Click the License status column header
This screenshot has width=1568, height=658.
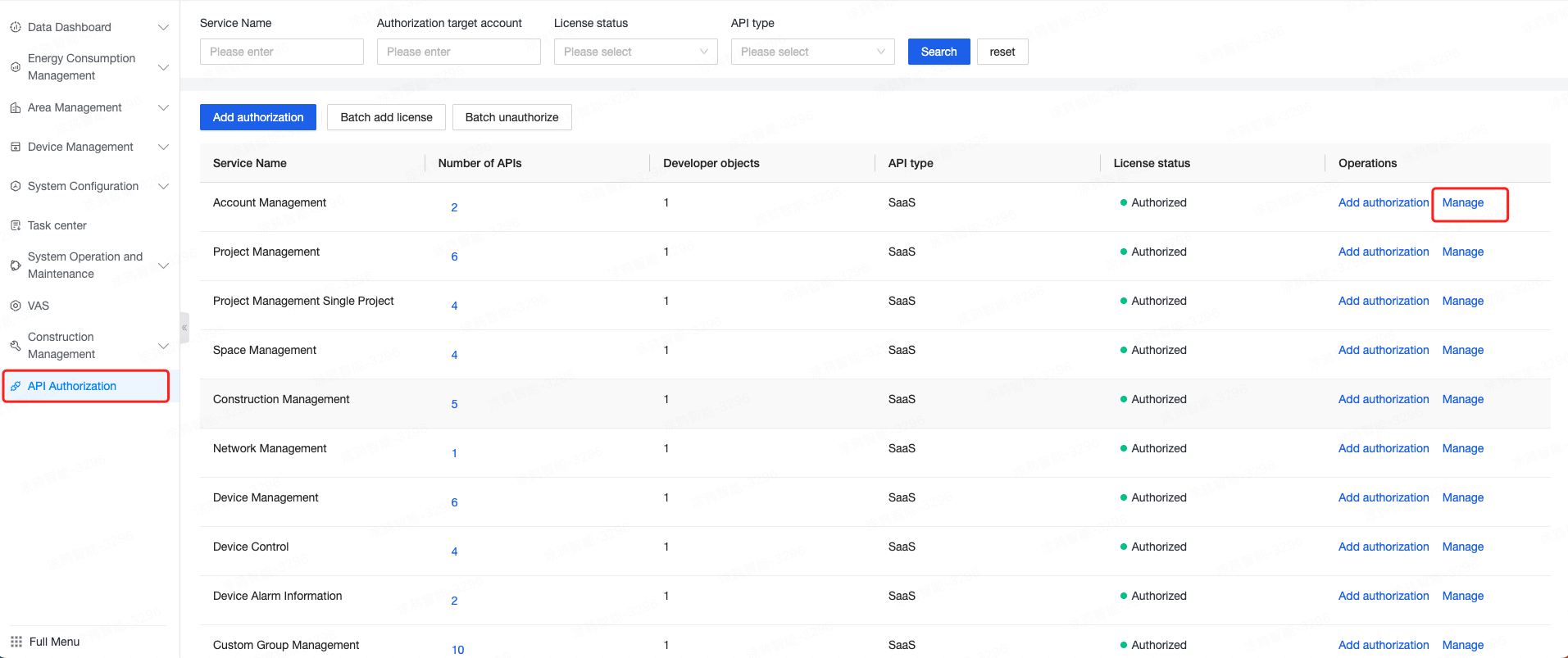1152,163
